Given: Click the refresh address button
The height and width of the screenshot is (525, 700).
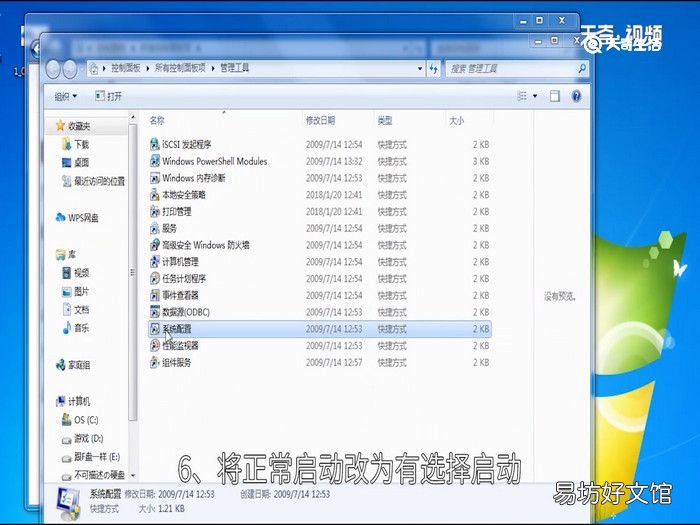Looking at the screenshot, I should 433,69.
